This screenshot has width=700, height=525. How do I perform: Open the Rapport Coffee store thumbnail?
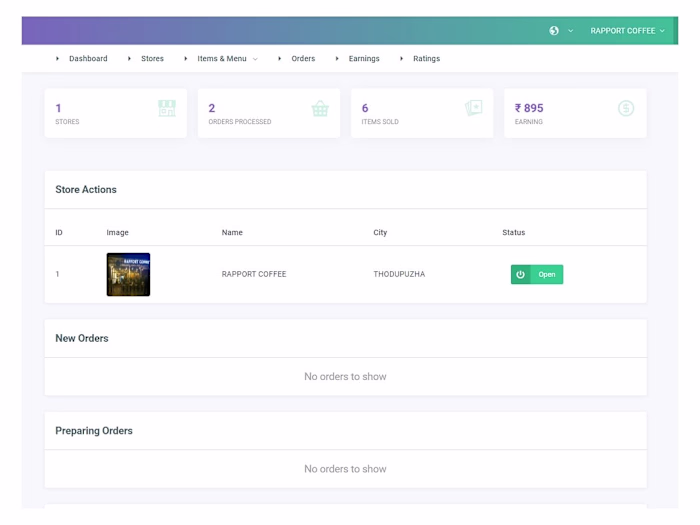pyautogui.click(x=128, y=274)
